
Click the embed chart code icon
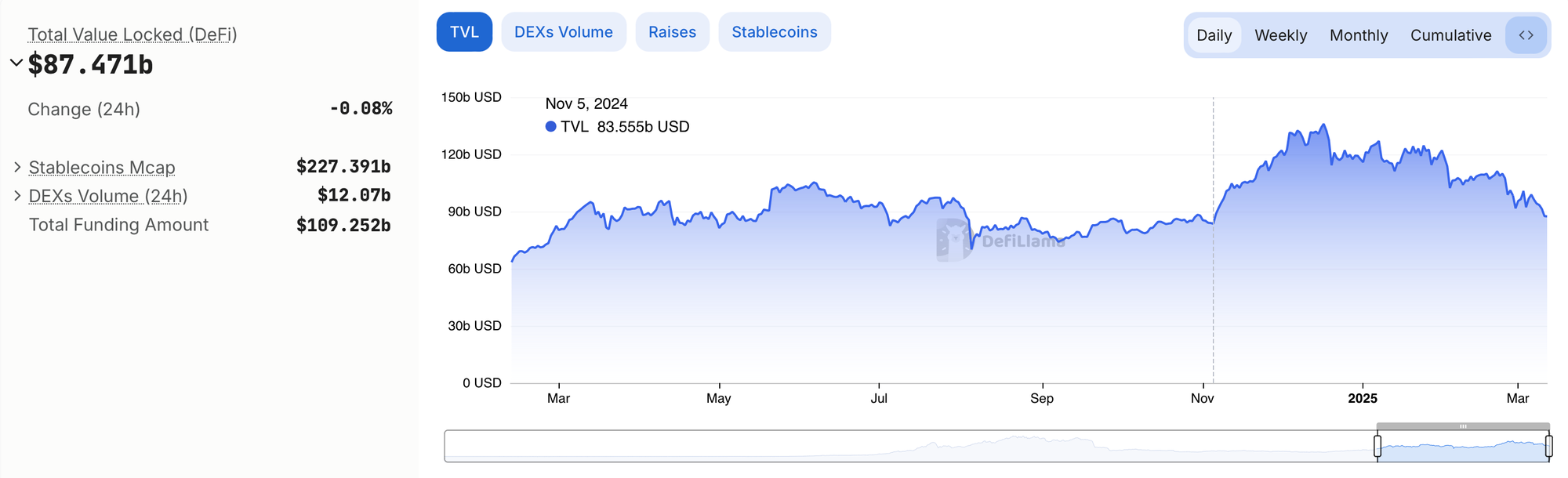click(x=1526, y=35)
